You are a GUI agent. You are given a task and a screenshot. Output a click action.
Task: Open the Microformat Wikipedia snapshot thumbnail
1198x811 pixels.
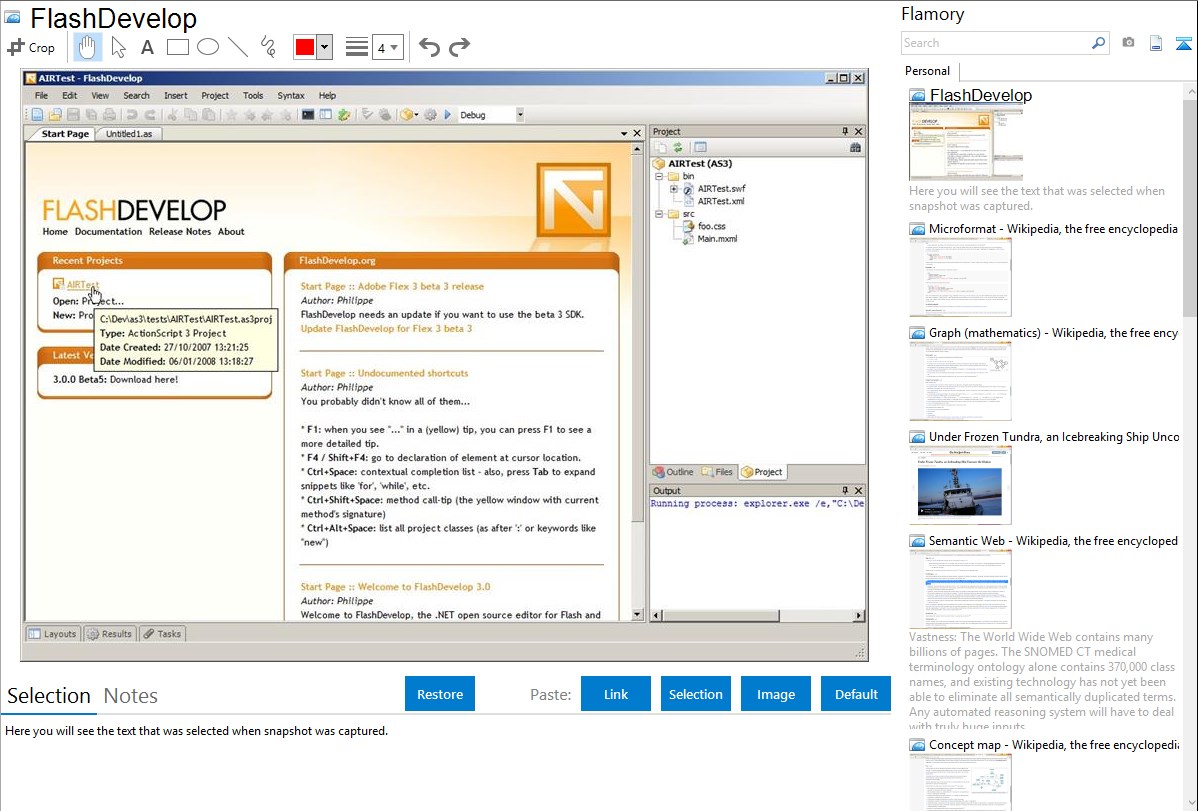point(960,277)
